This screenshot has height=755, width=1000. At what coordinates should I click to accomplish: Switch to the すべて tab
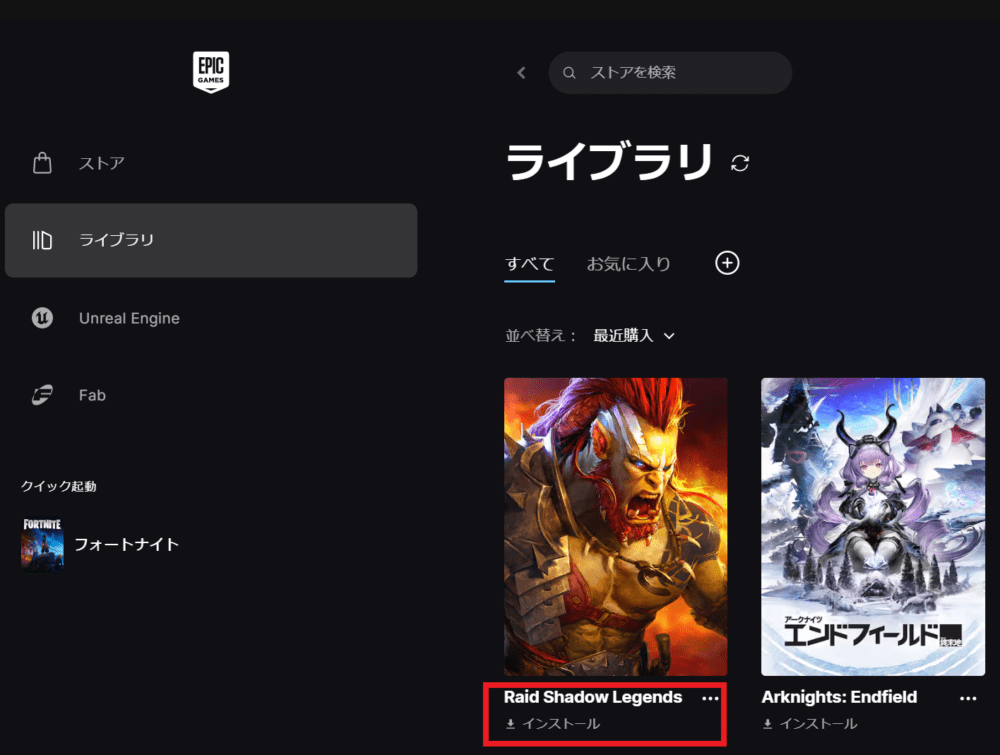point(529,264)
